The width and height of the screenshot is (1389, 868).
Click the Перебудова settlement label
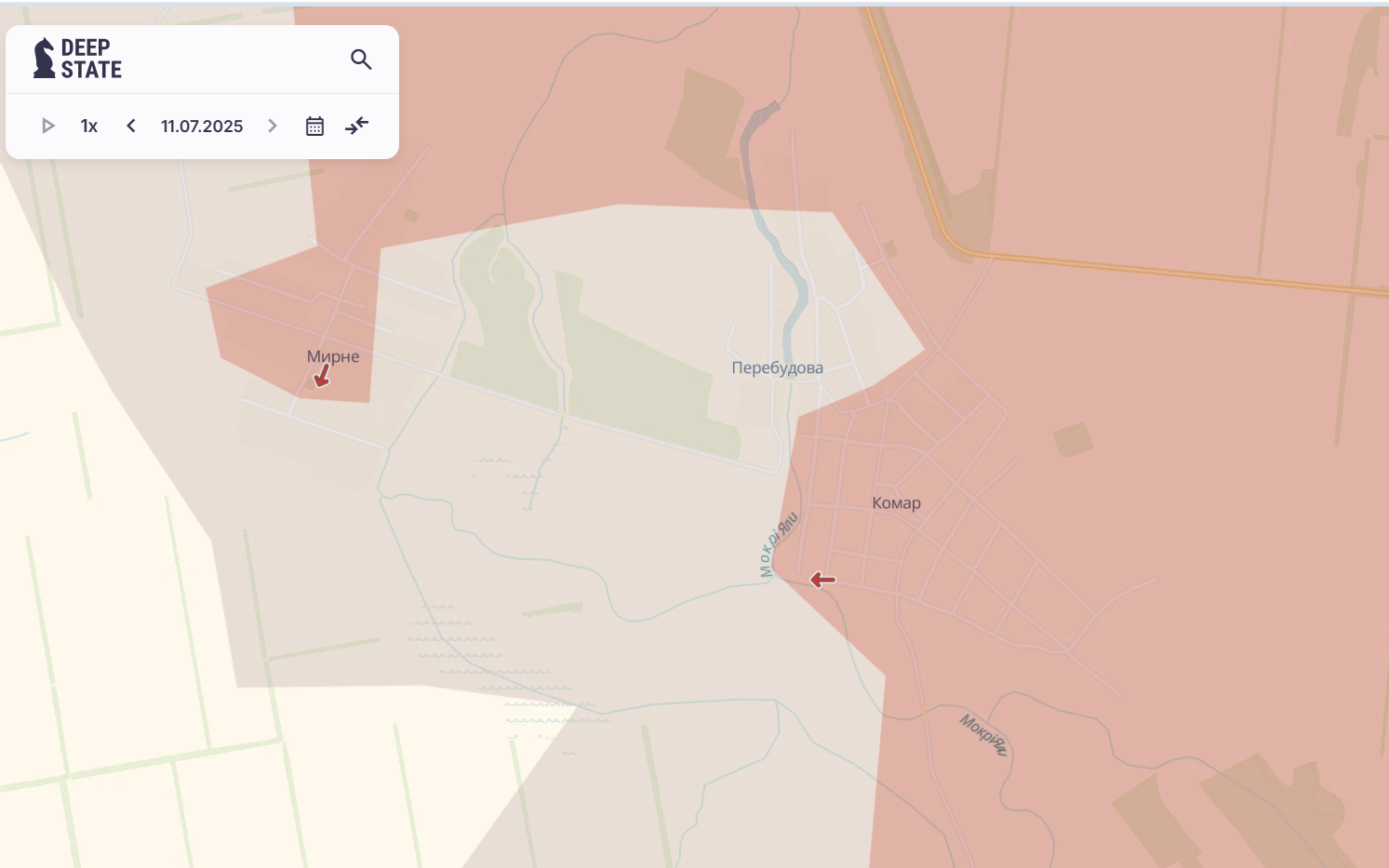pos(777,367)
